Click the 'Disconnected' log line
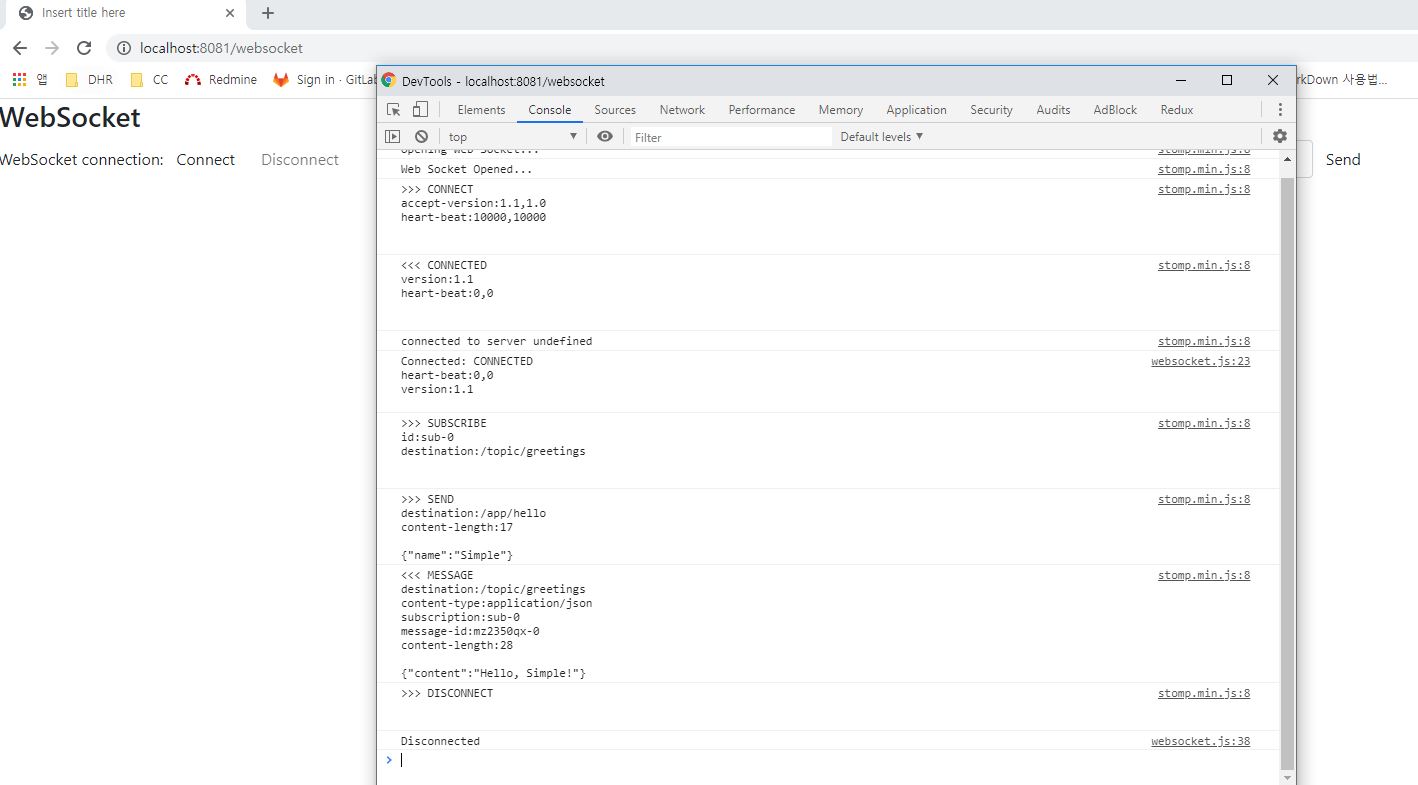 (x=440, y=741)
